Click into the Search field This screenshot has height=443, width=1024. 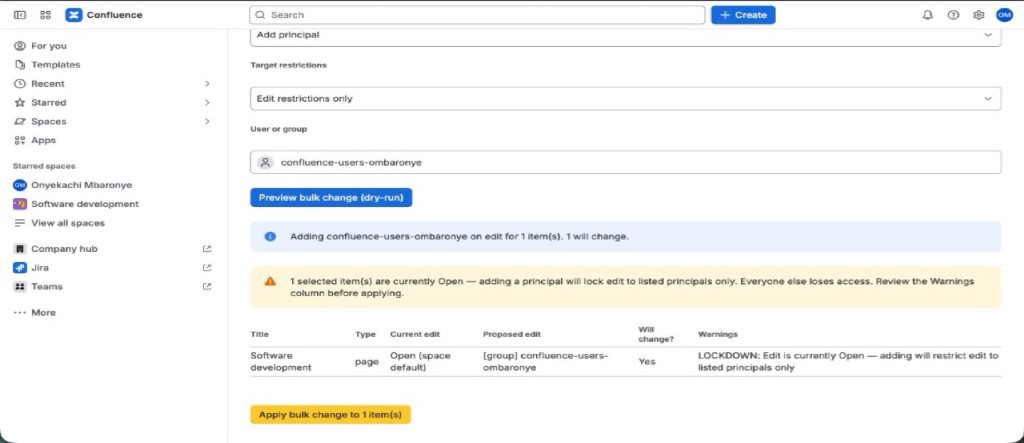(x=477, y=15)
